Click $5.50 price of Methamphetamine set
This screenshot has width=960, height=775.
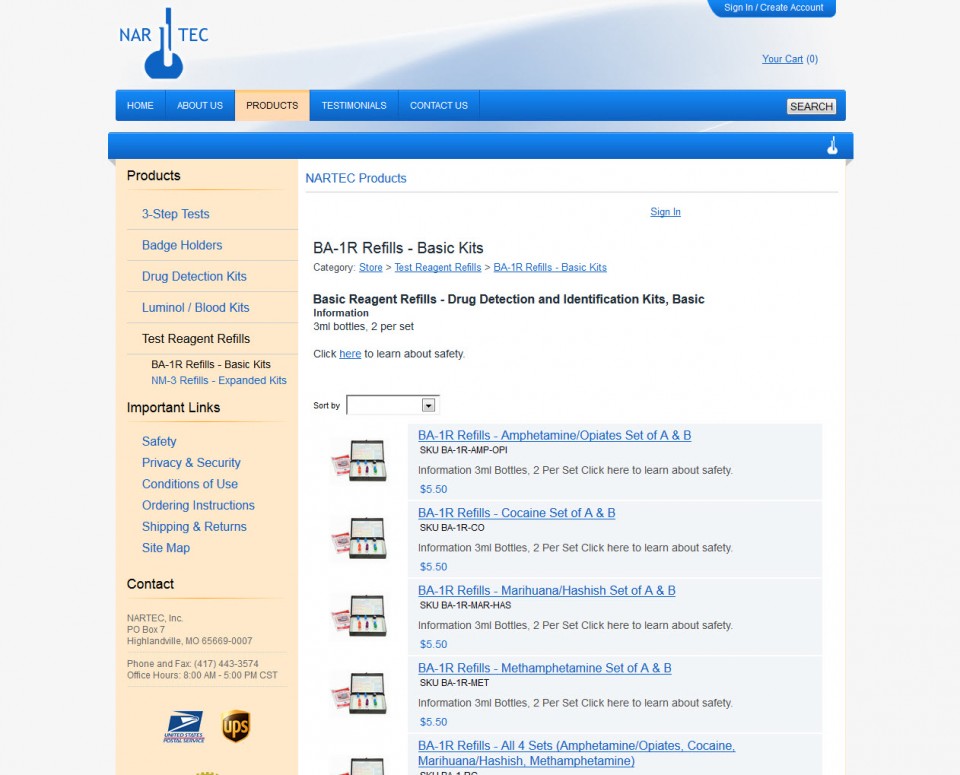tap(433, 722)
